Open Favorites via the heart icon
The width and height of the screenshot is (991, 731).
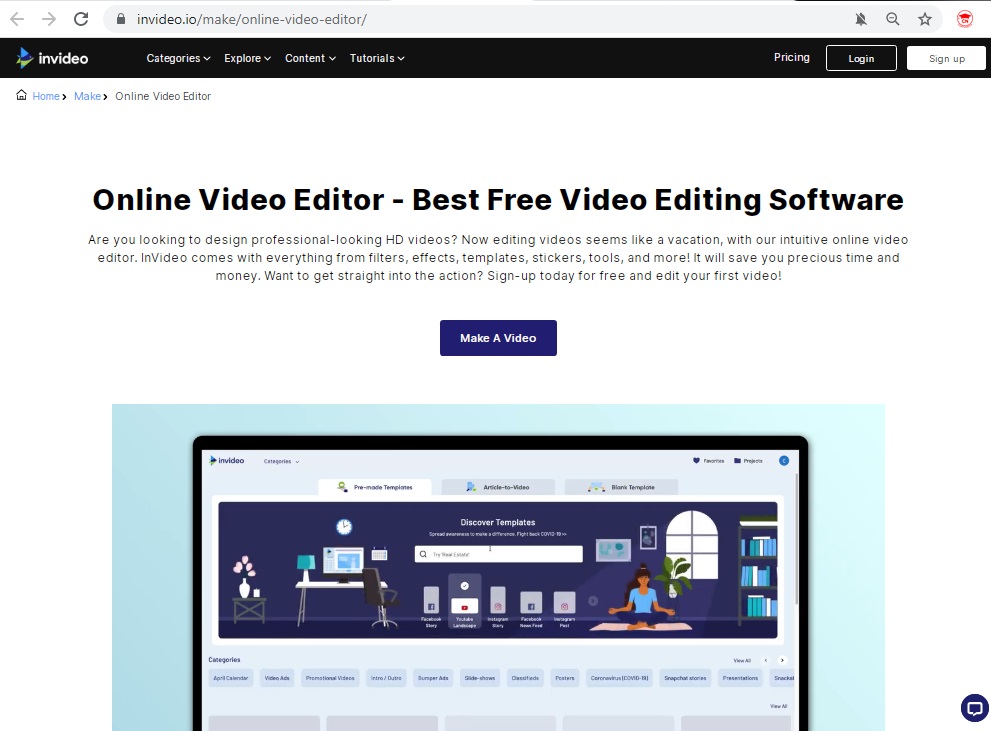coord(696,460)
